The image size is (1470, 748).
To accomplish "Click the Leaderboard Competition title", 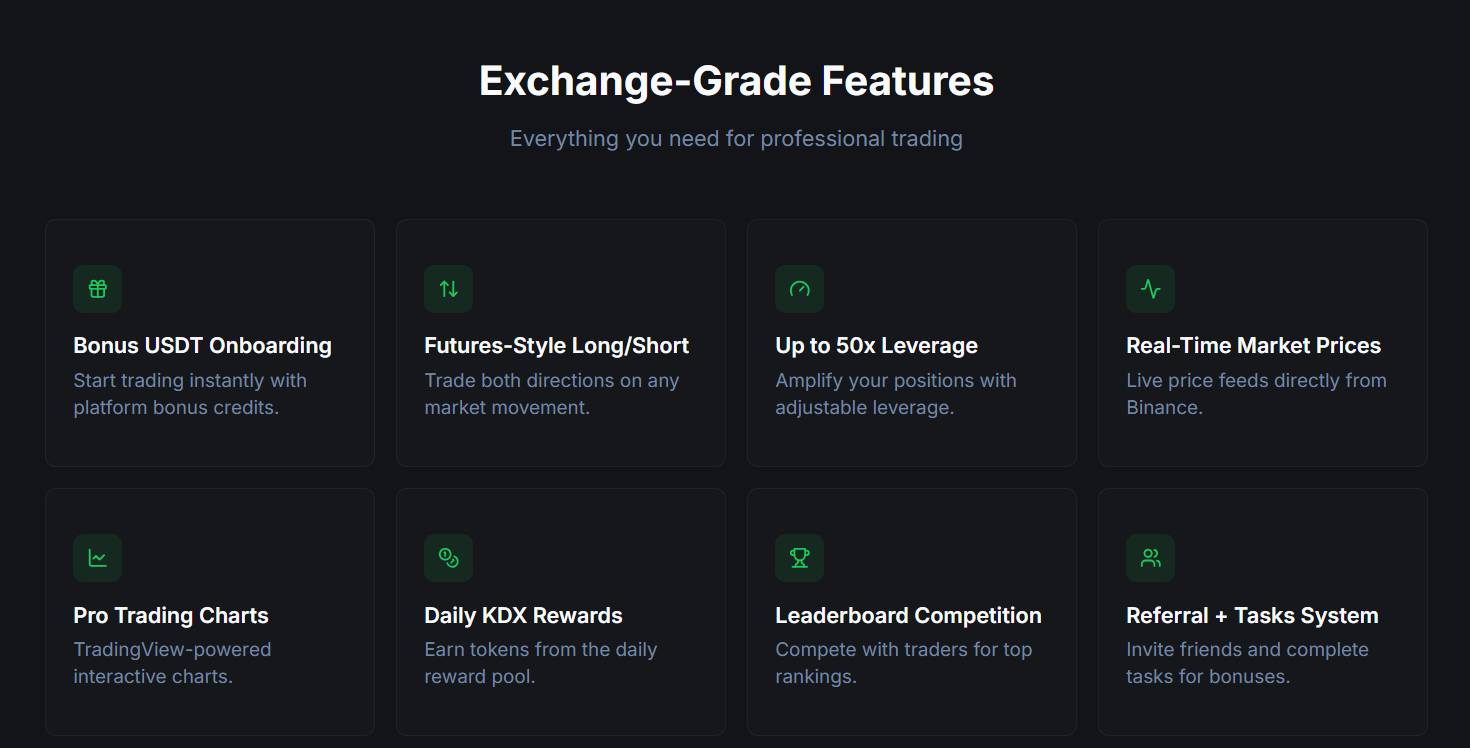I will [908, 615].
